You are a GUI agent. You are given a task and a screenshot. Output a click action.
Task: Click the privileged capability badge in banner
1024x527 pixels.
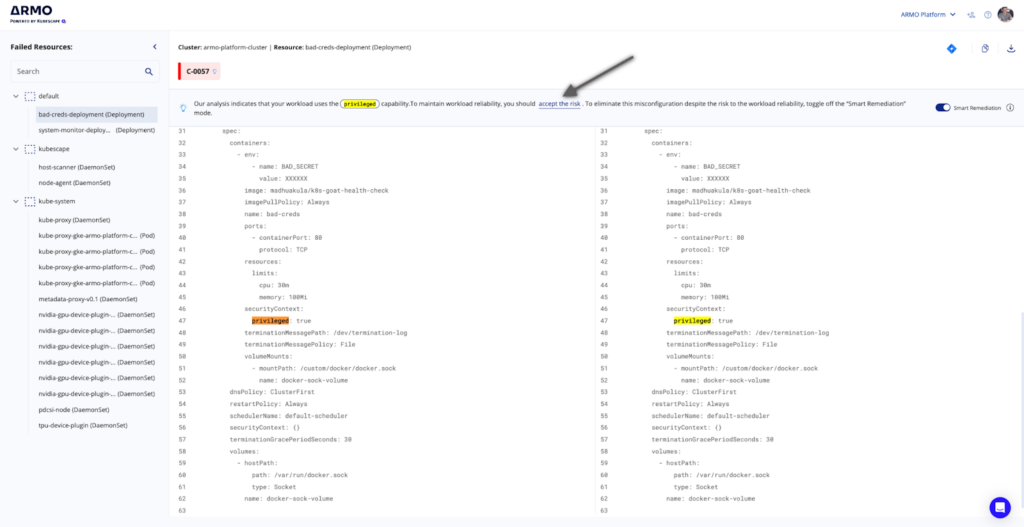click(360, 104)
